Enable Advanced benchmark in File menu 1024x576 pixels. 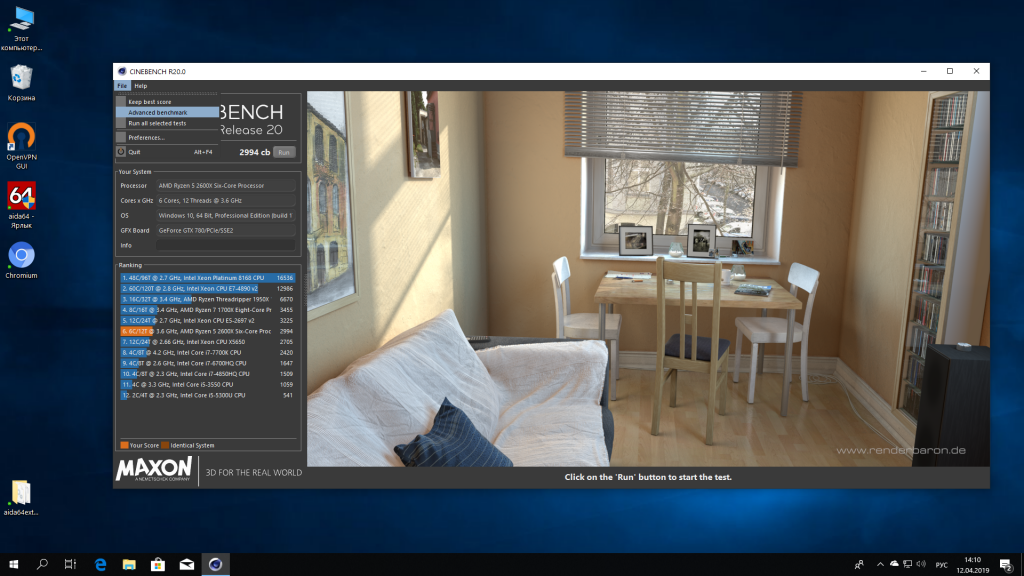coord(157,112)
